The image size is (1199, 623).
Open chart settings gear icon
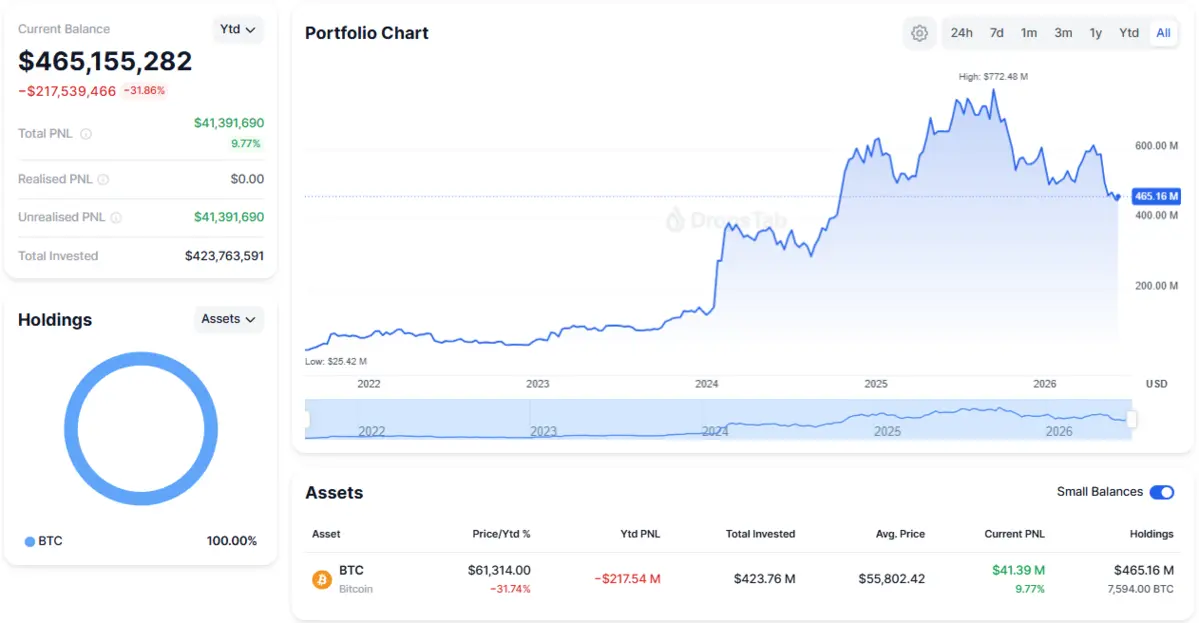tap(919, 33)
